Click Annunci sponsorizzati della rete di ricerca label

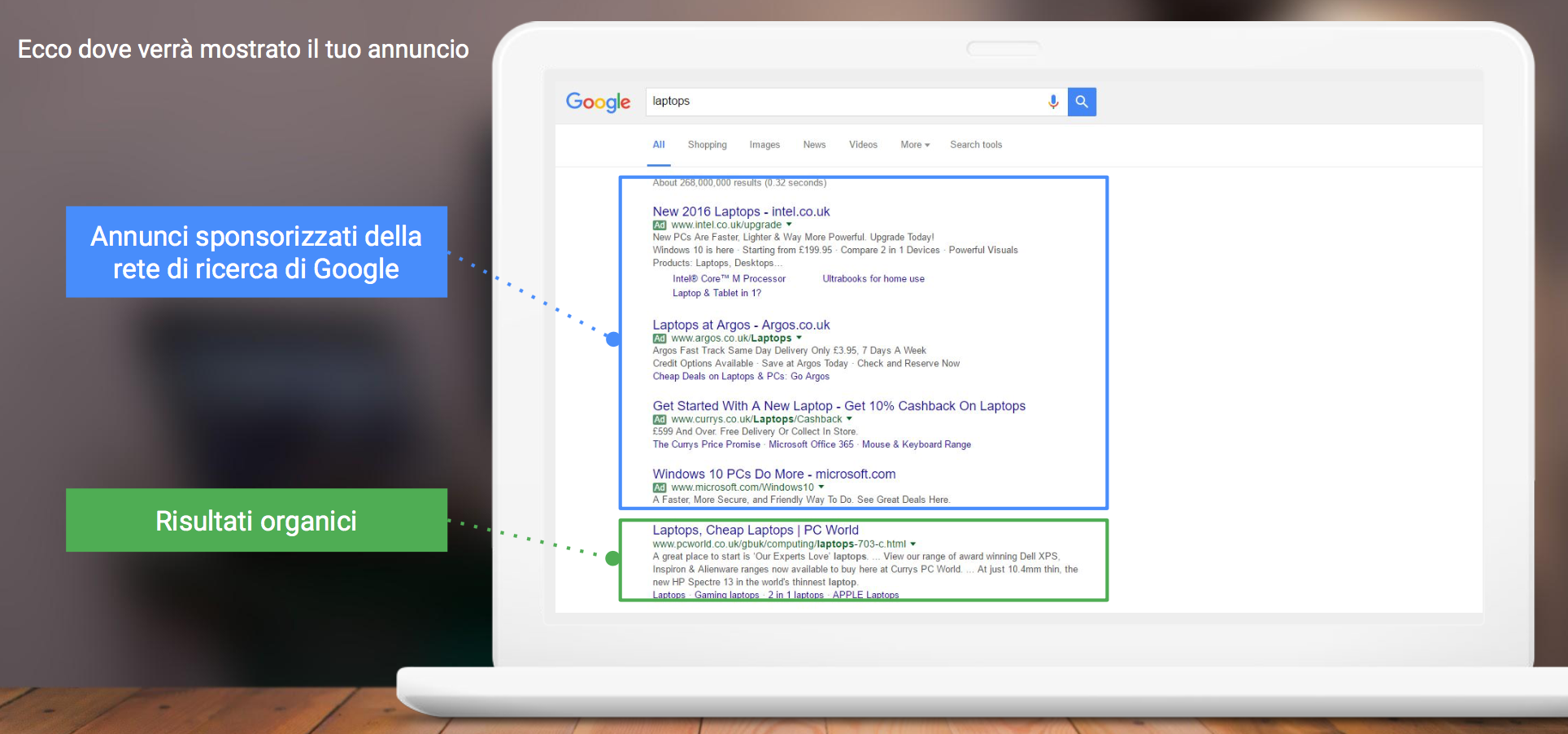256,252
